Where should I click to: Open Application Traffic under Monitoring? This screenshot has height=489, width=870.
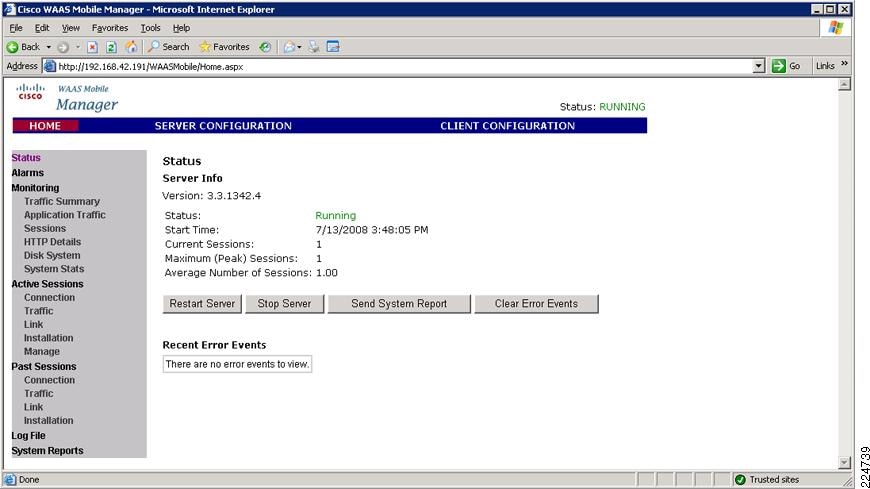click(x=64, y=215)
